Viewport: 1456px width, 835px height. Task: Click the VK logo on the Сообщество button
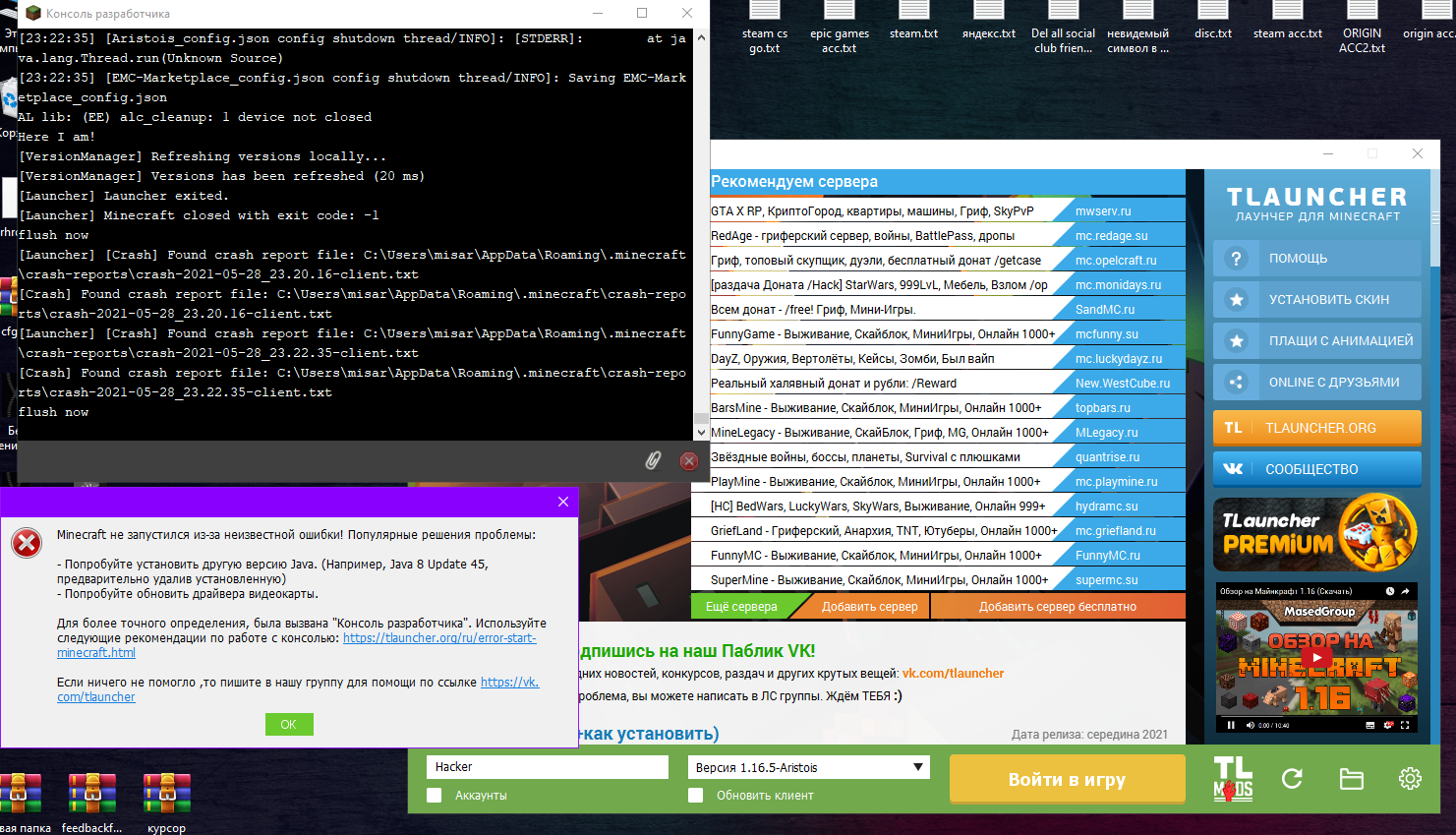[1233, 469]
